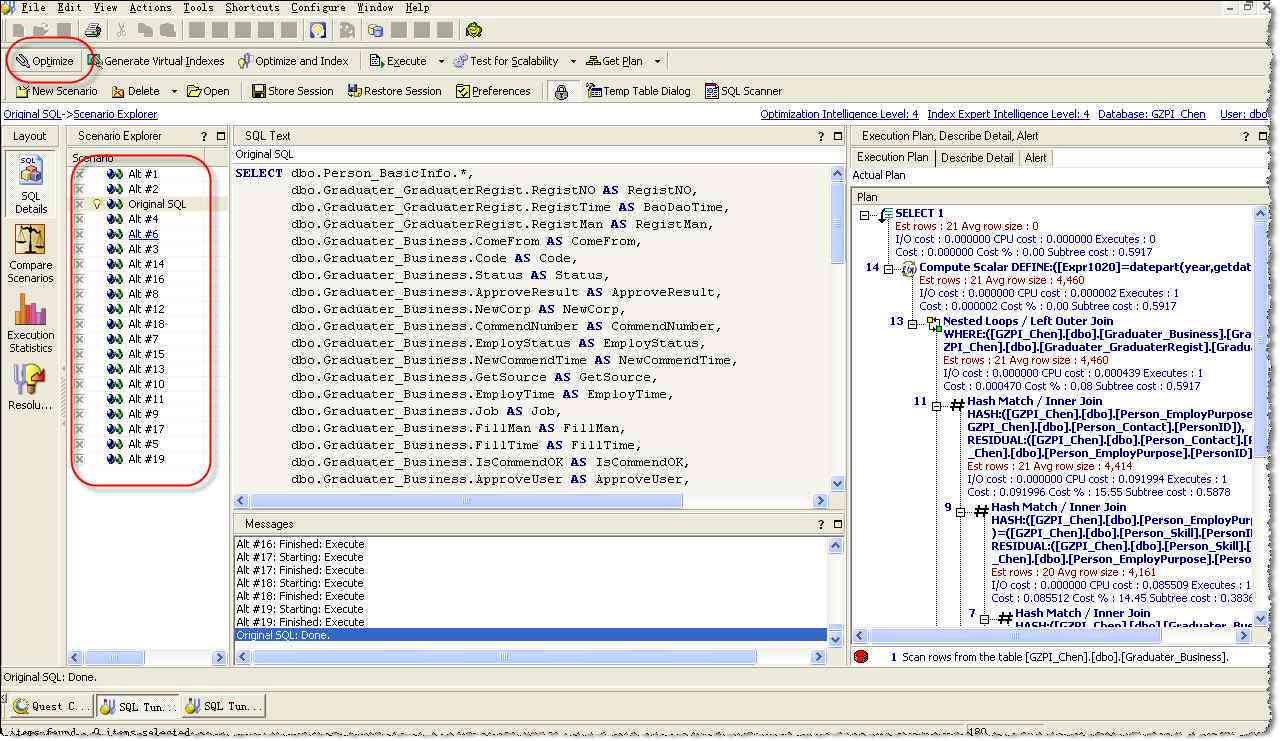1280x741 pixels.
Task: Open the Delete dropdown arrow
Action: tap(174, 91)
